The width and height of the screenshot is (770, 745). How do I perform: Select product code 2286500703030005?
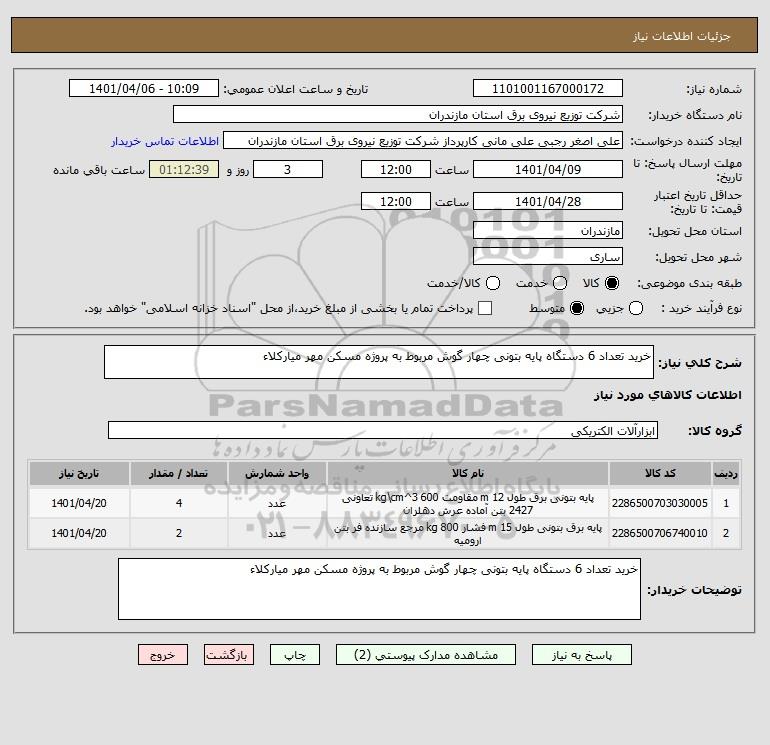660,503
